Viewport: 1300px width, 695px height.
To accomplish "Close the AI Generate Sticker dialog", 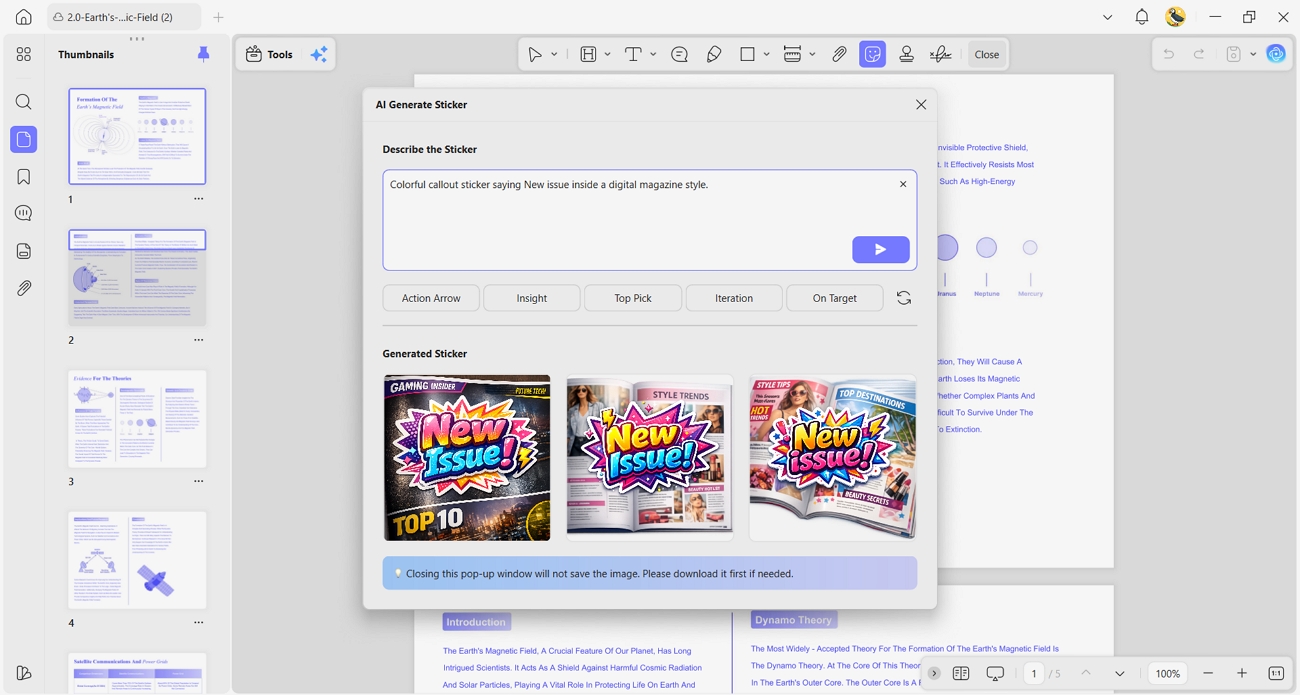I will click(x=921, y=104).
